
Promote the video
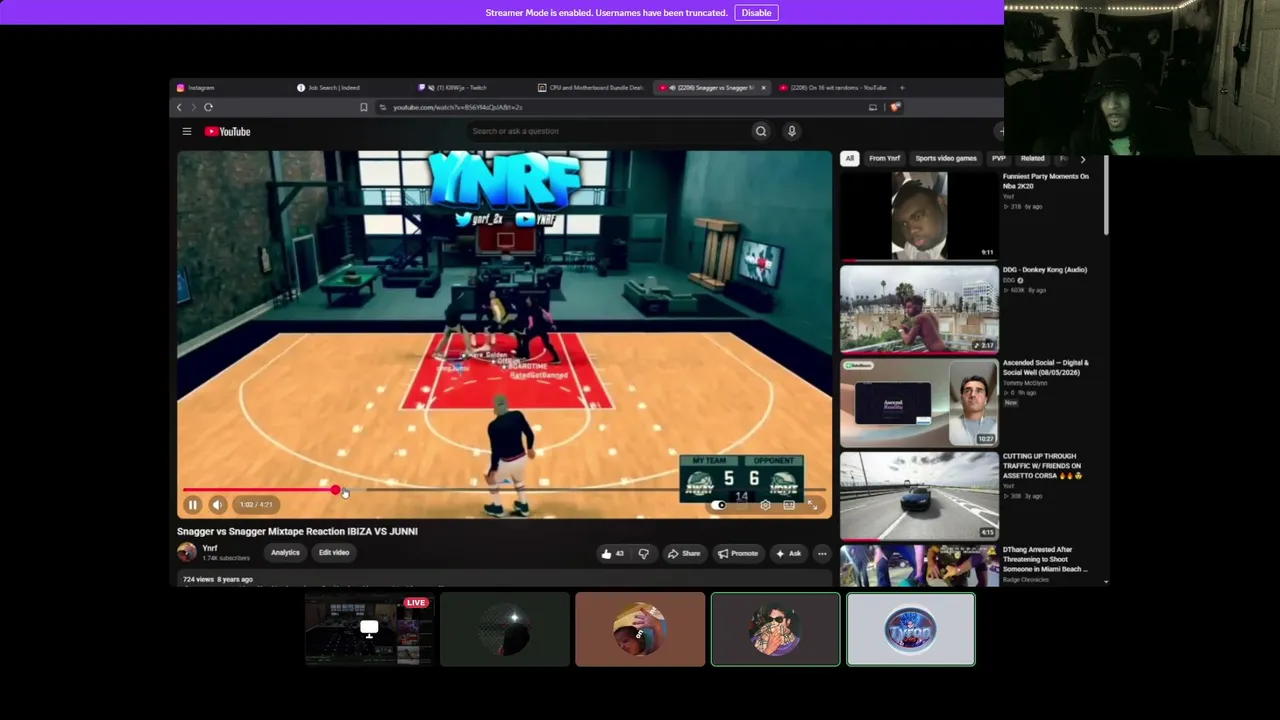click(x=738, y=554)
